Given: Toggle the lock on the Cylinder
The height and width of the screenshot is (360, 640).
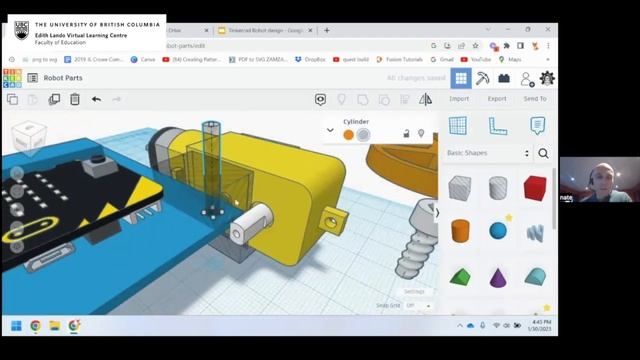Looking at the screenshot, I should [x=407, y=133].
